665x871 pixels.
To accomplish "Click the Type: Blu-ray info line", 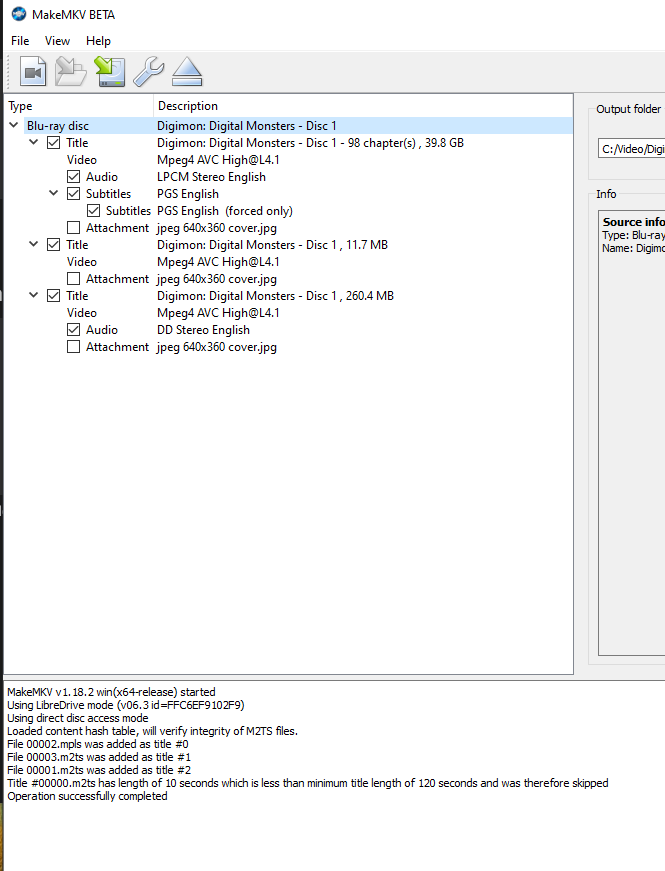I will (x=633, y=235).
